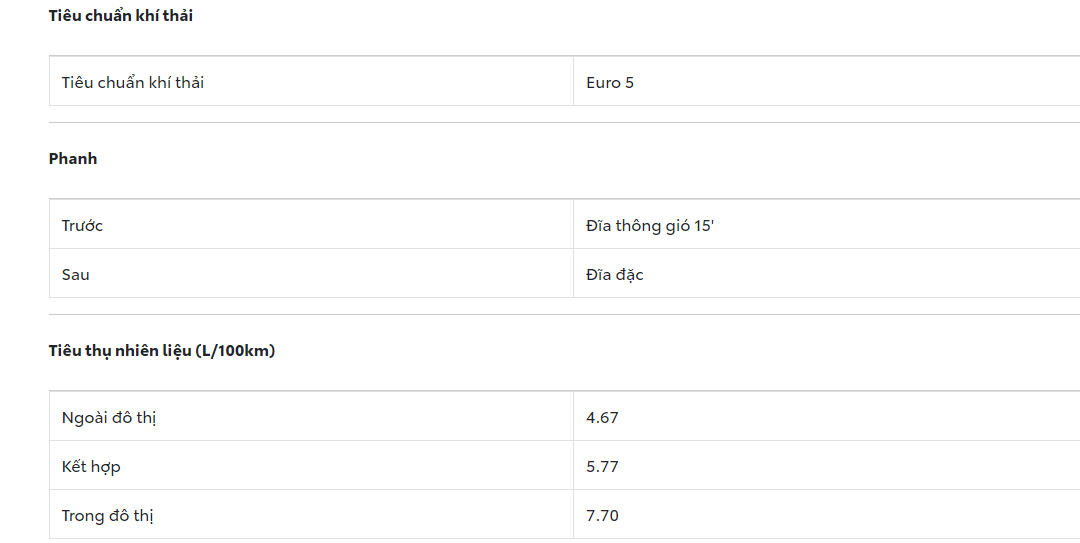
Task: Click the Đĩa đặc rear brake value
Action: (x=615, y=275)
